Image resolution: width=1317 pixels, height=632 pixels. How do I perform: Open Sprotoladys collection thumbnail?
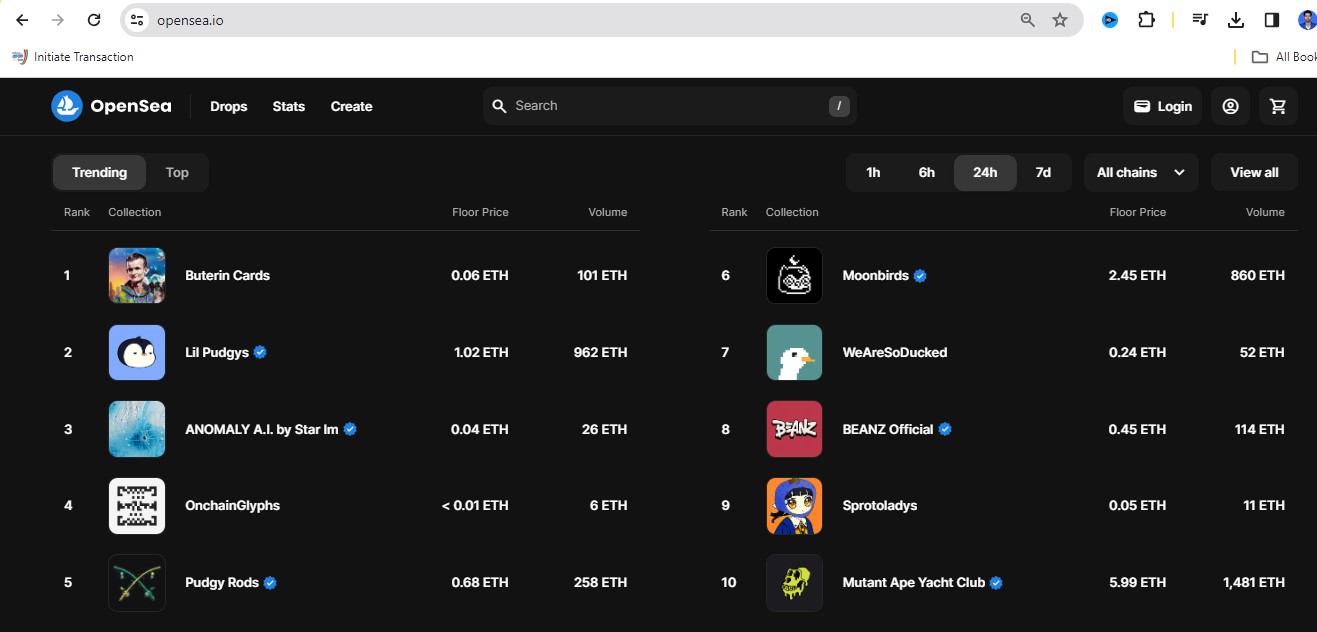click(x=794, y=506)
